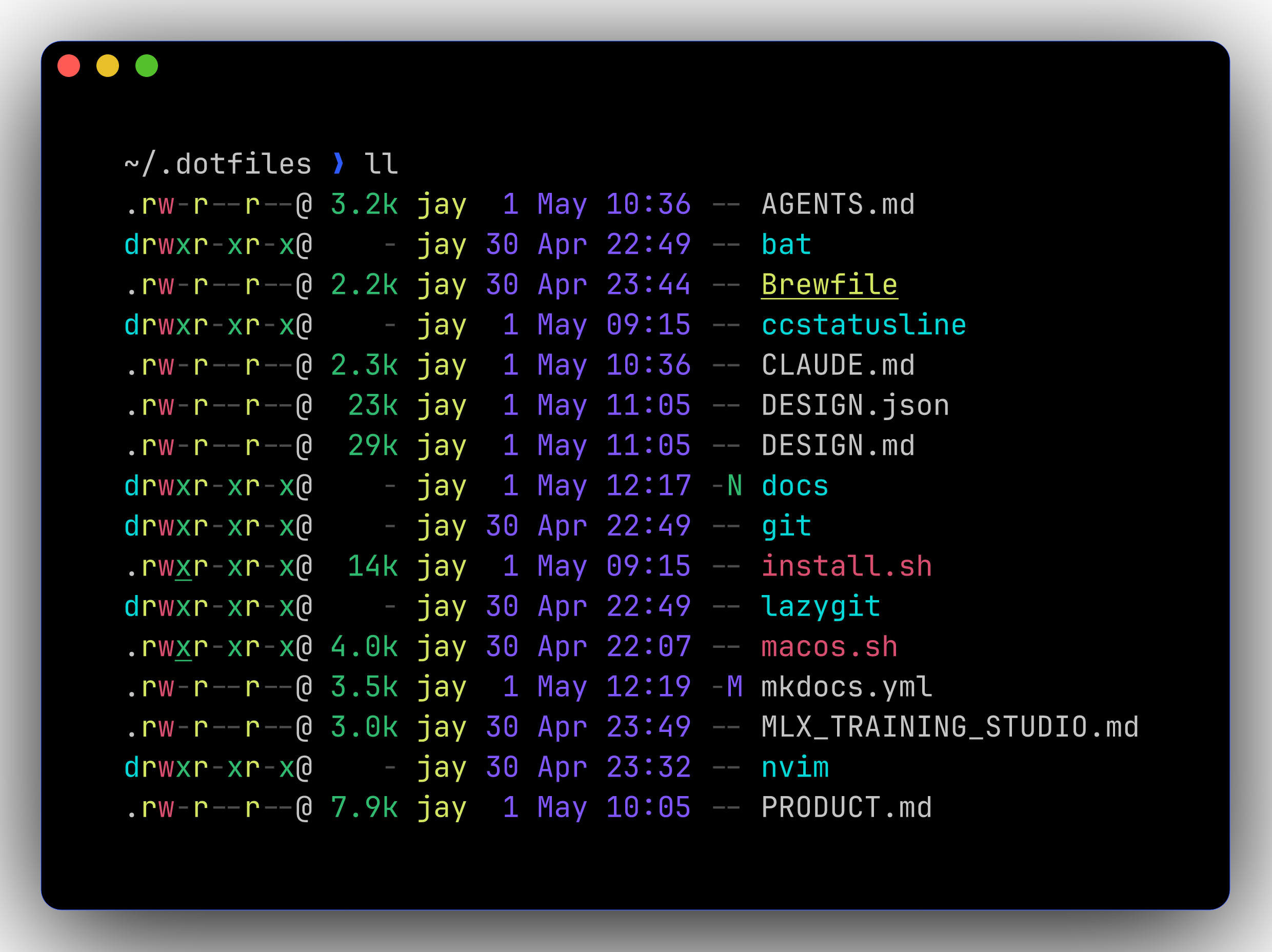Click the 2.3k size of CLAUDE.md

[364, 365]
